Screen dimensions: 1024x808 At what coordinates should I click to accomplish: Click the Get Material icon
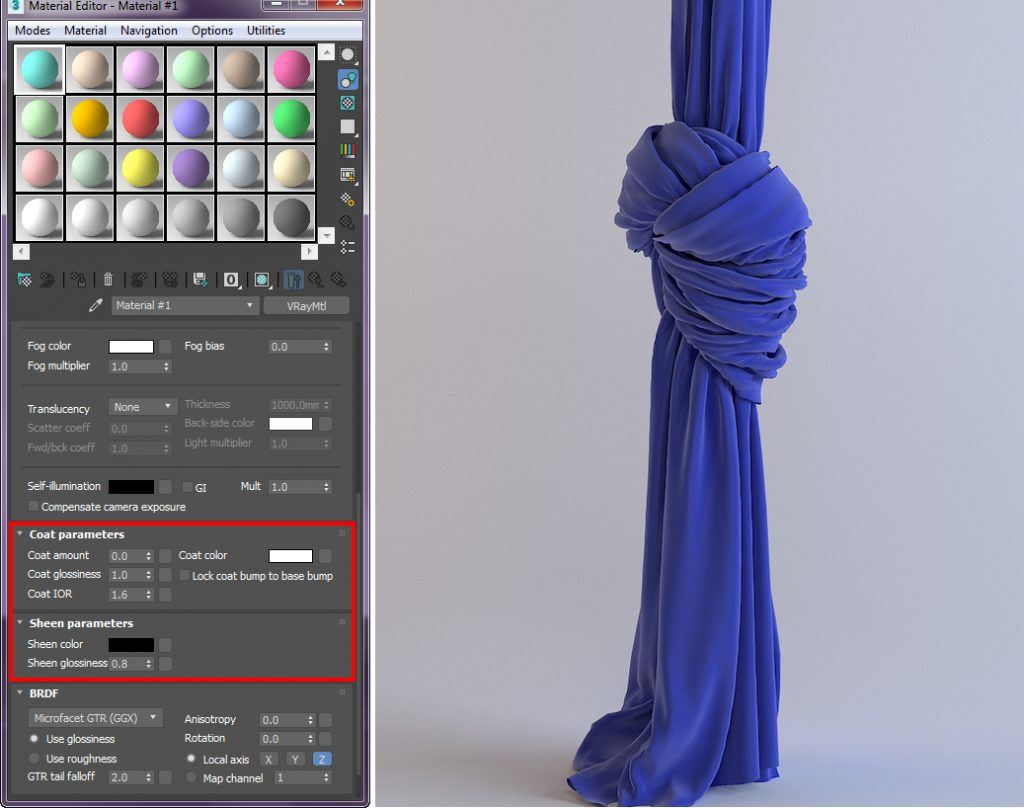(x=24, y=280)
